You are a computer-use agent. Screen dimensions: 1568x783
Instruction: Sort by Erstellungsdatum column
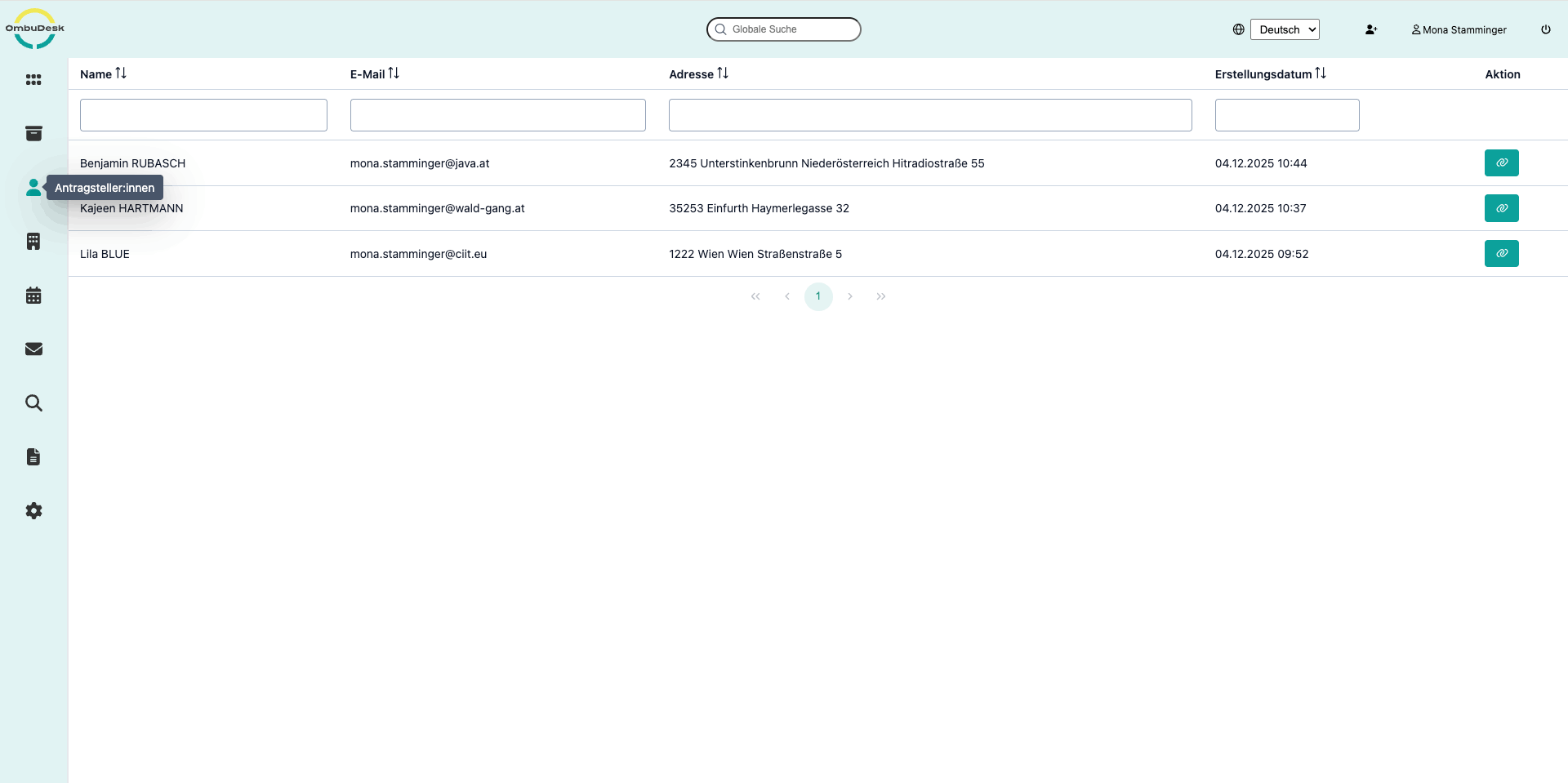click(1321, 73)
